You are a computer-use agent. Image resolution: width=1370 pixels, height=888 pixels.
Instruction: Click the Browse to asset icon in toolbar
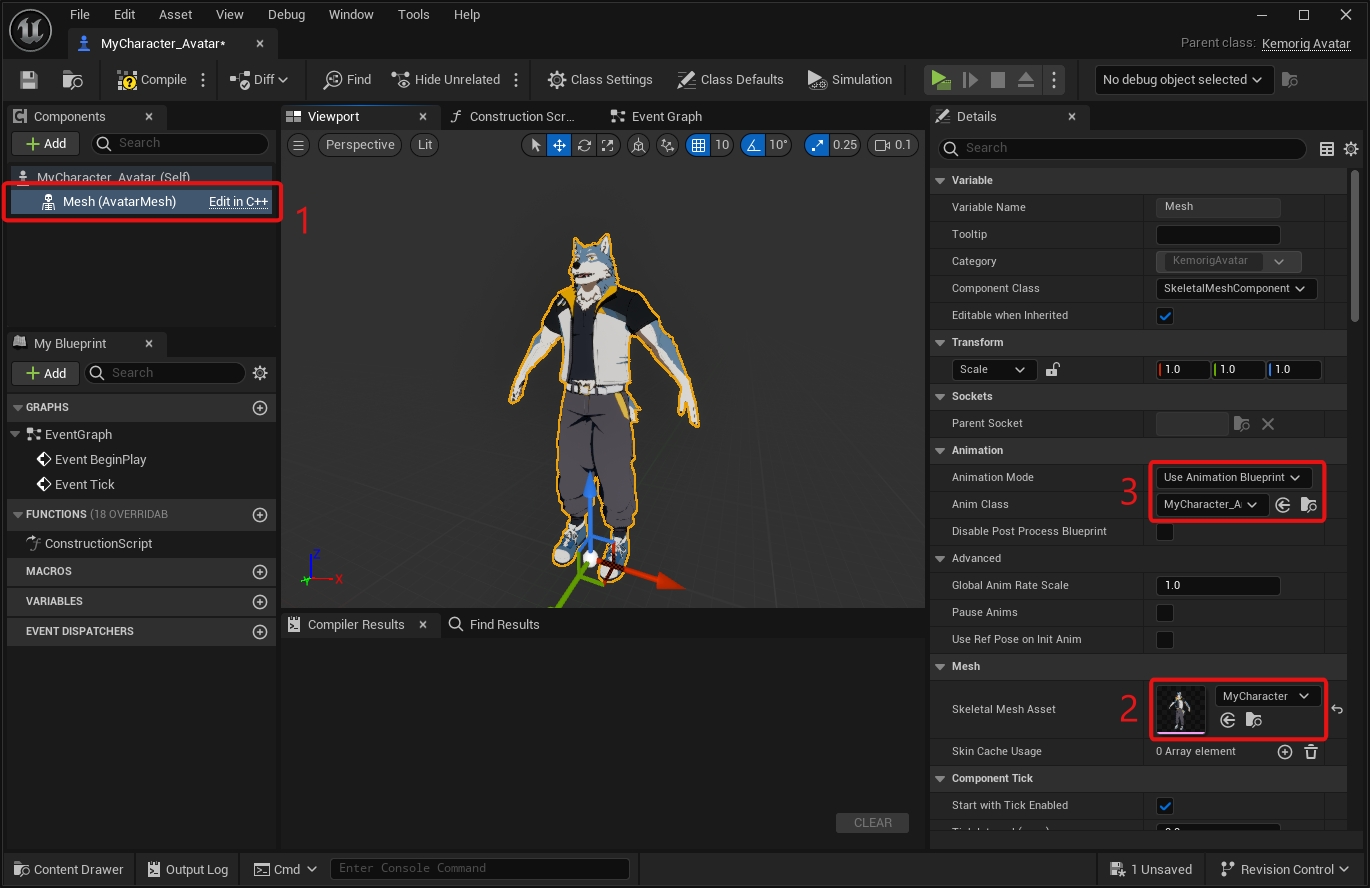pos(72,80)
